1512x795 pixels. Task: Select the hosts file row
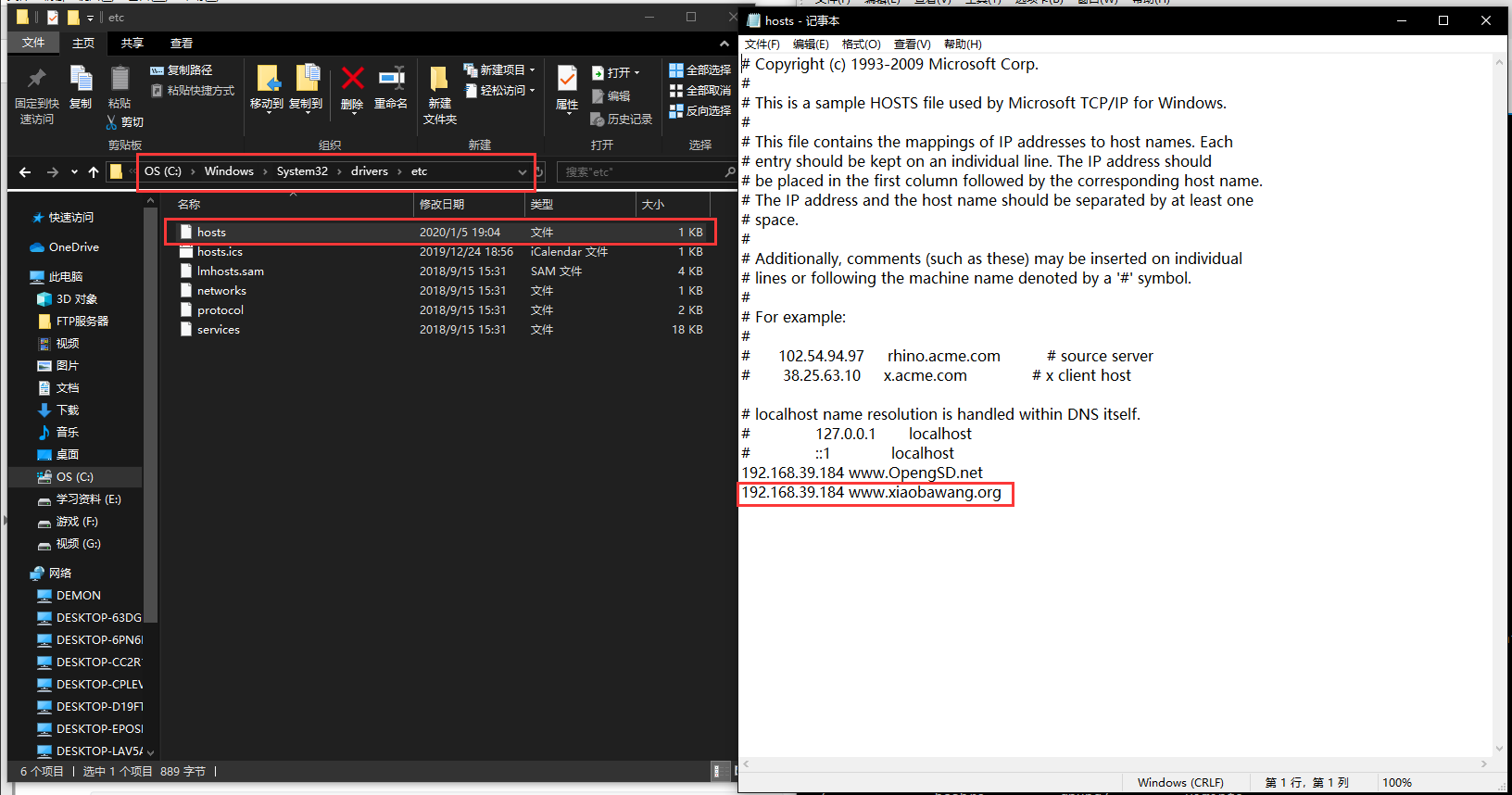coord(441,233)
